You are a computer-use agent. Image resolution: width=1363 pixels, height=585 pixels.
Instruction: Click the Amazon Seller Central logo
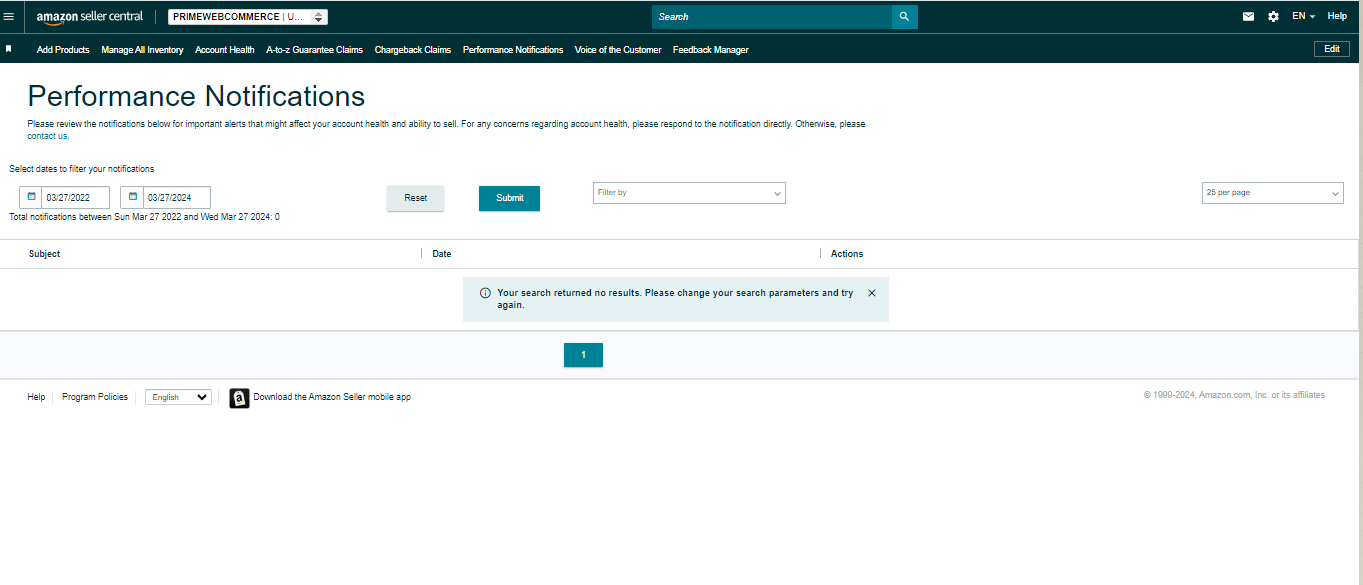click(90, 17)
